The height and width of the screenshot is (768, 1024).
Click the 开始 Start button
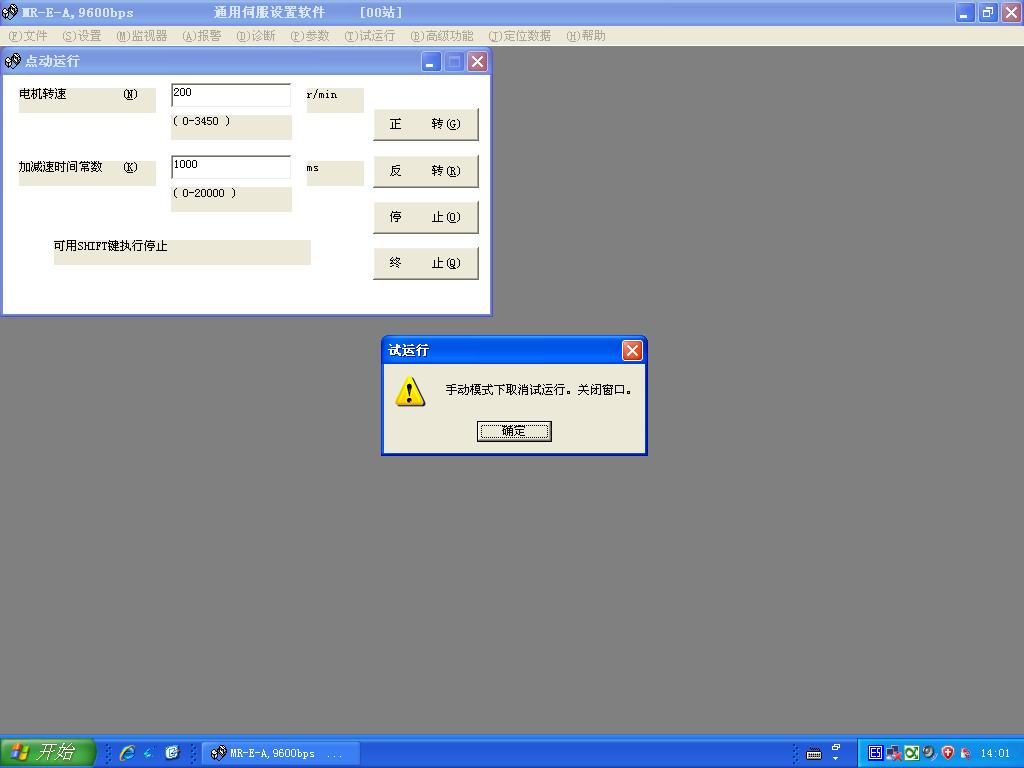click(x=47, y=753)
